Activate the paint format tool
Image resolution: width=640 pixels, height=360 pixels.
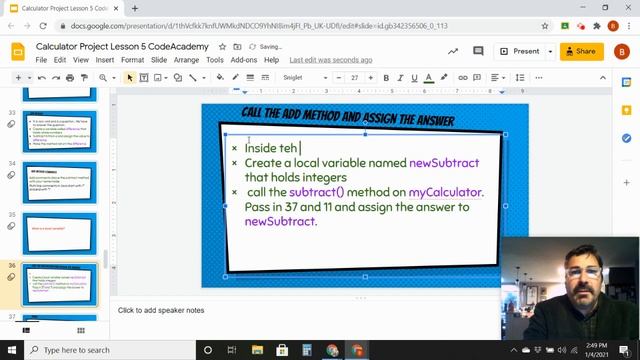coord(84,78)
